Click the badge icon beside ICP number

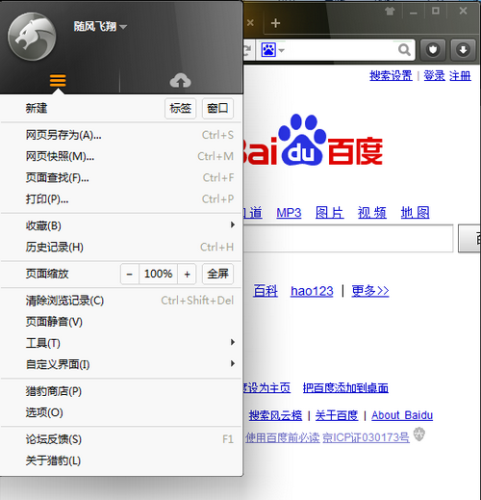(419, 435)
